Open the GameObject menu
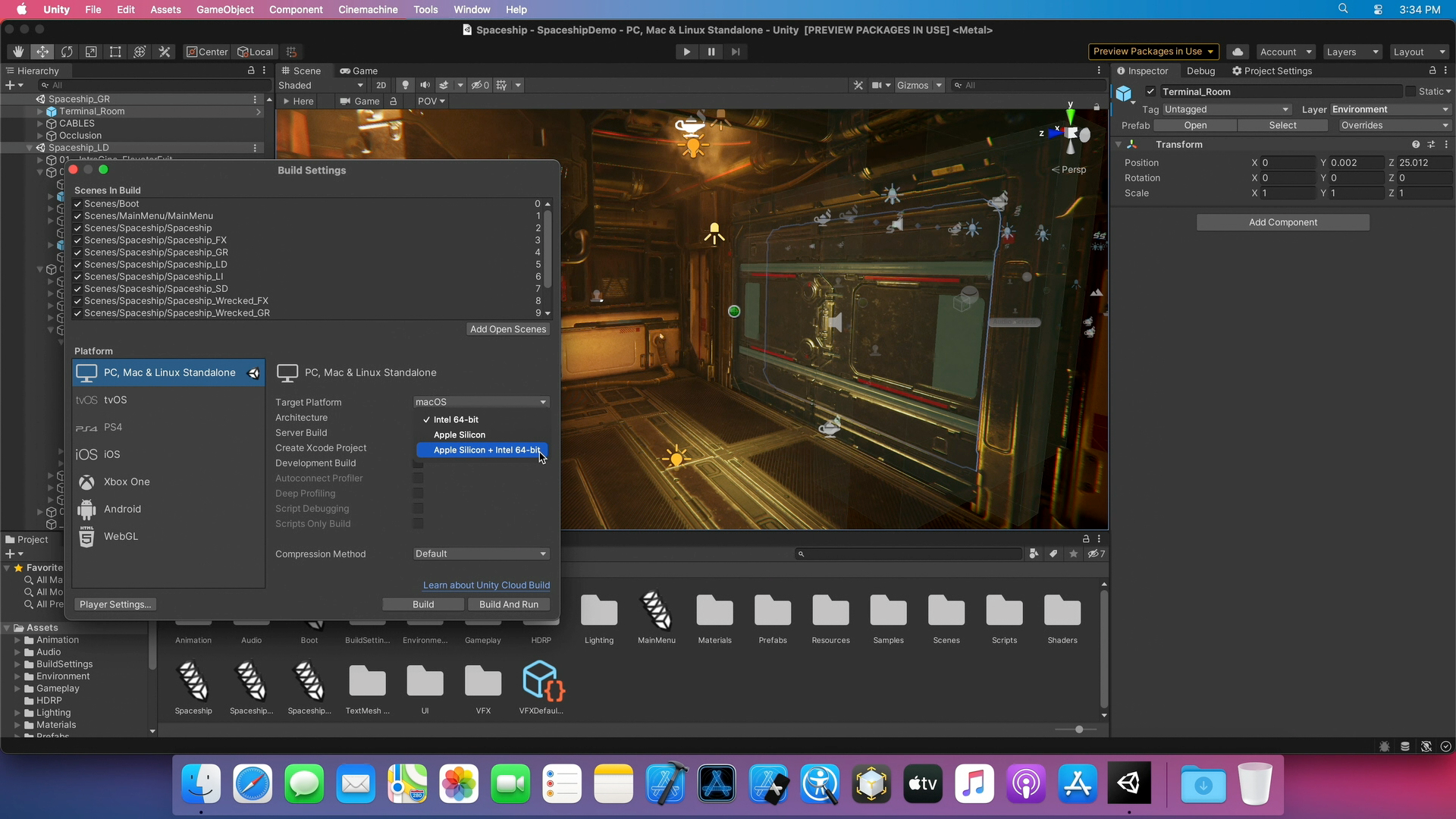 pos(225,10)
